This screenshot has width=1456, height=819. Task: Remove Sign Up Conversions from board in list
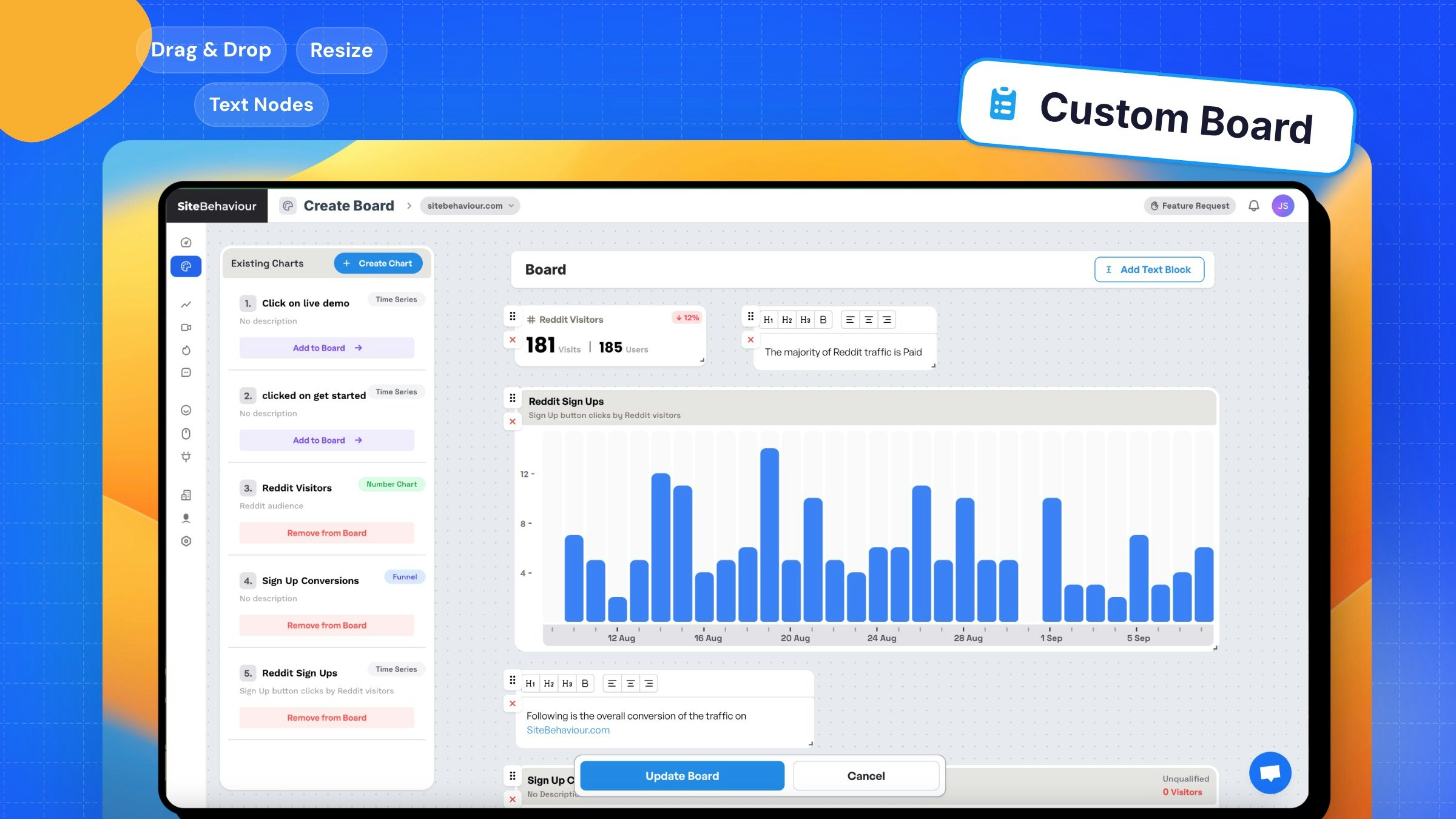point(327,625)
